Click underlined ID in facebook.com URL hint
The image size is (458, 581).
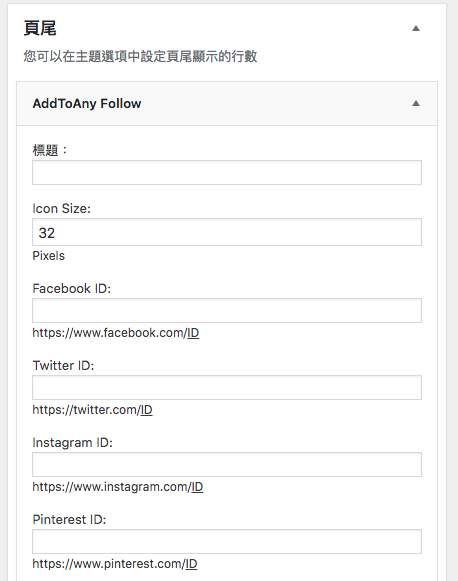pyautogui.click(x=193, y=333)
